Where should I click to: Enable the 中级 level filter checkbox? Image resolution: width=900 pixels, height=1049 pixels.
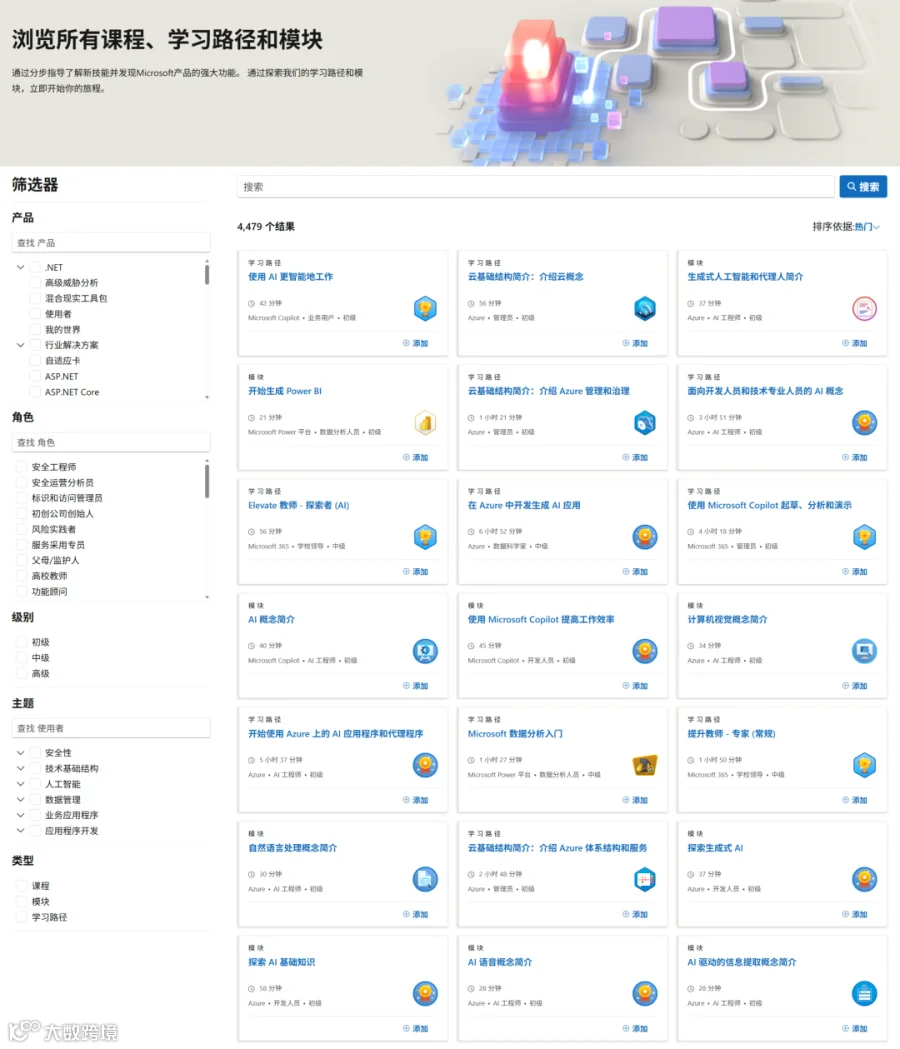(x=21, y=658)
